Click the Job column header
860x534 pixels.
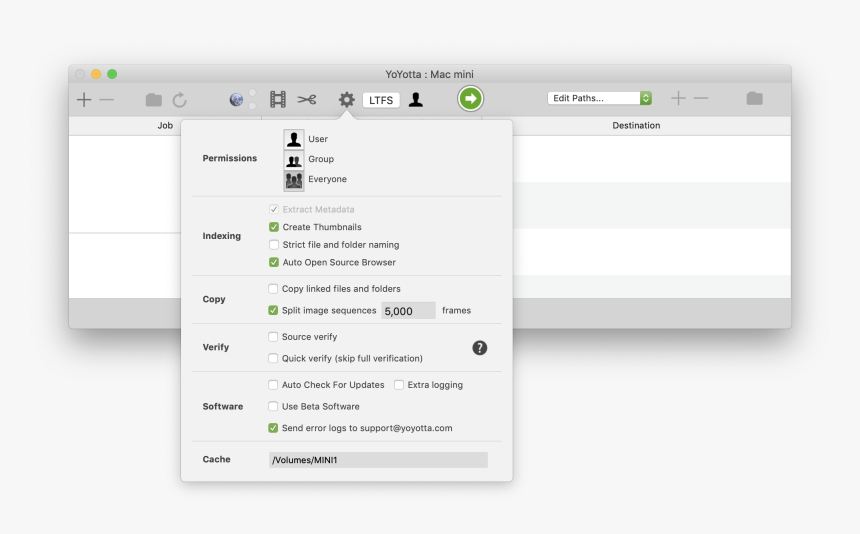(x=165, y=126)
